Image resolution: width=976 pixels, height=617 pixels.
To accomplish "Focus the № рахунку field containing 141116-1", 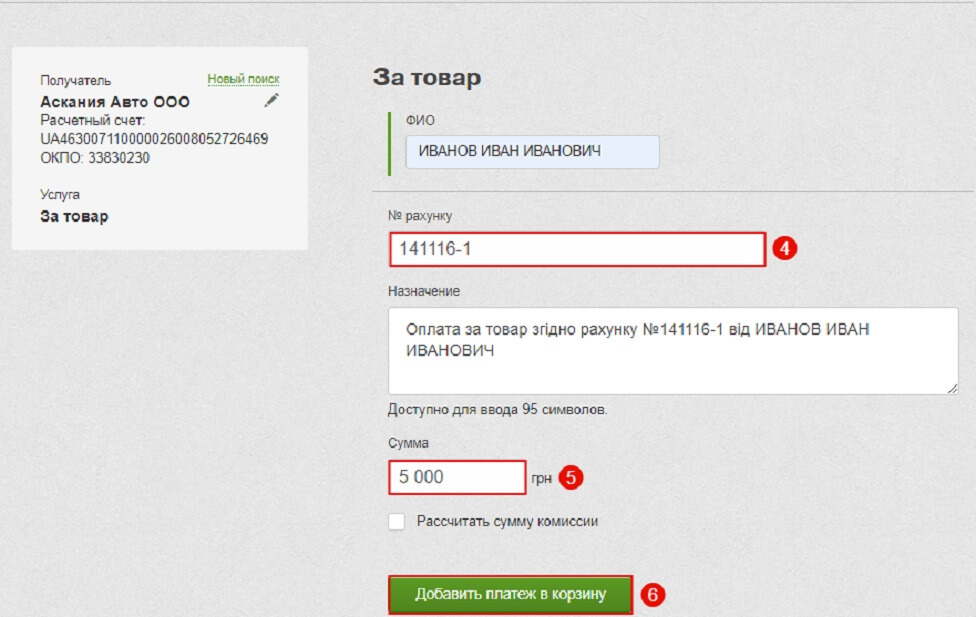I will [577, 249].
